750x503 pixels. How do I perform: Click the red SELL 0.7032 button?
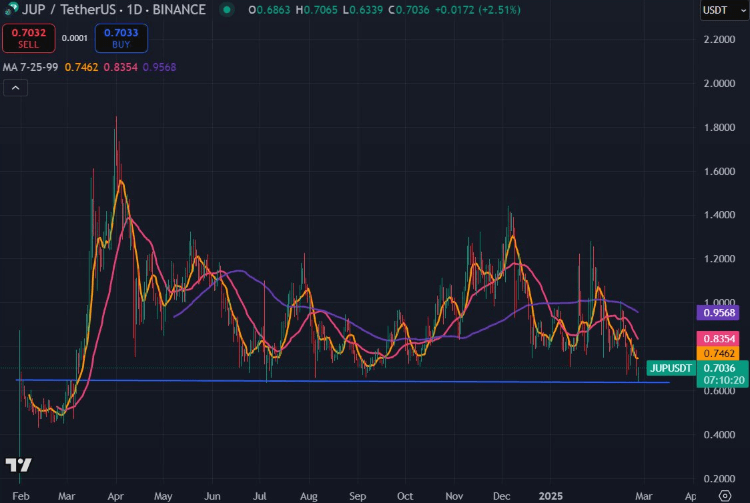tap(29, 38)
